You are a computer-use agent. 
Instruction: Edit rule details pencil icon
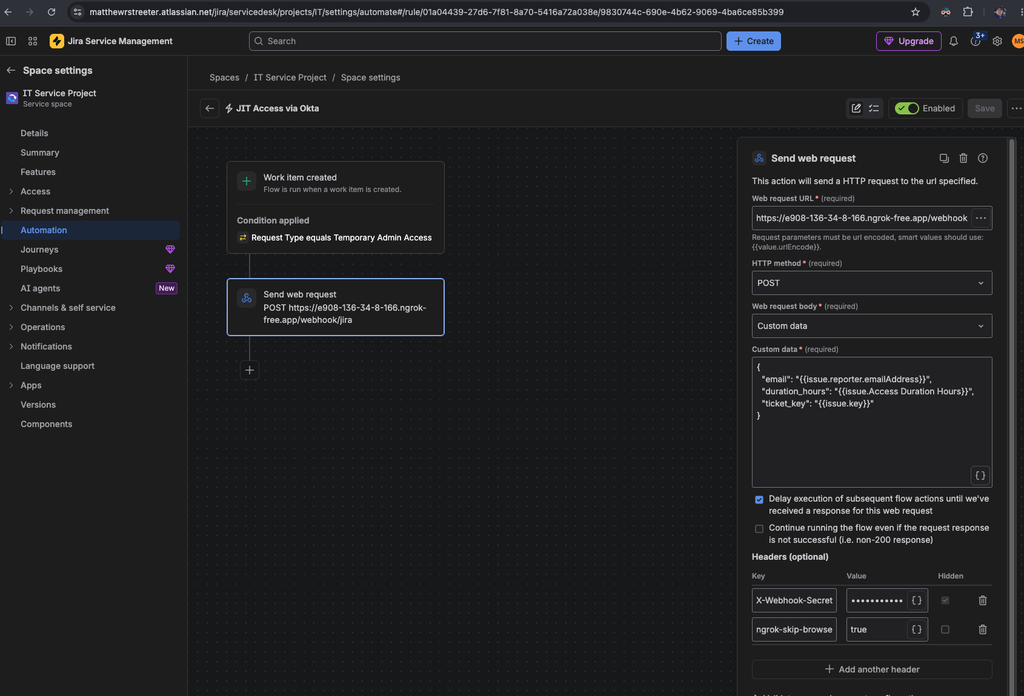856,108
